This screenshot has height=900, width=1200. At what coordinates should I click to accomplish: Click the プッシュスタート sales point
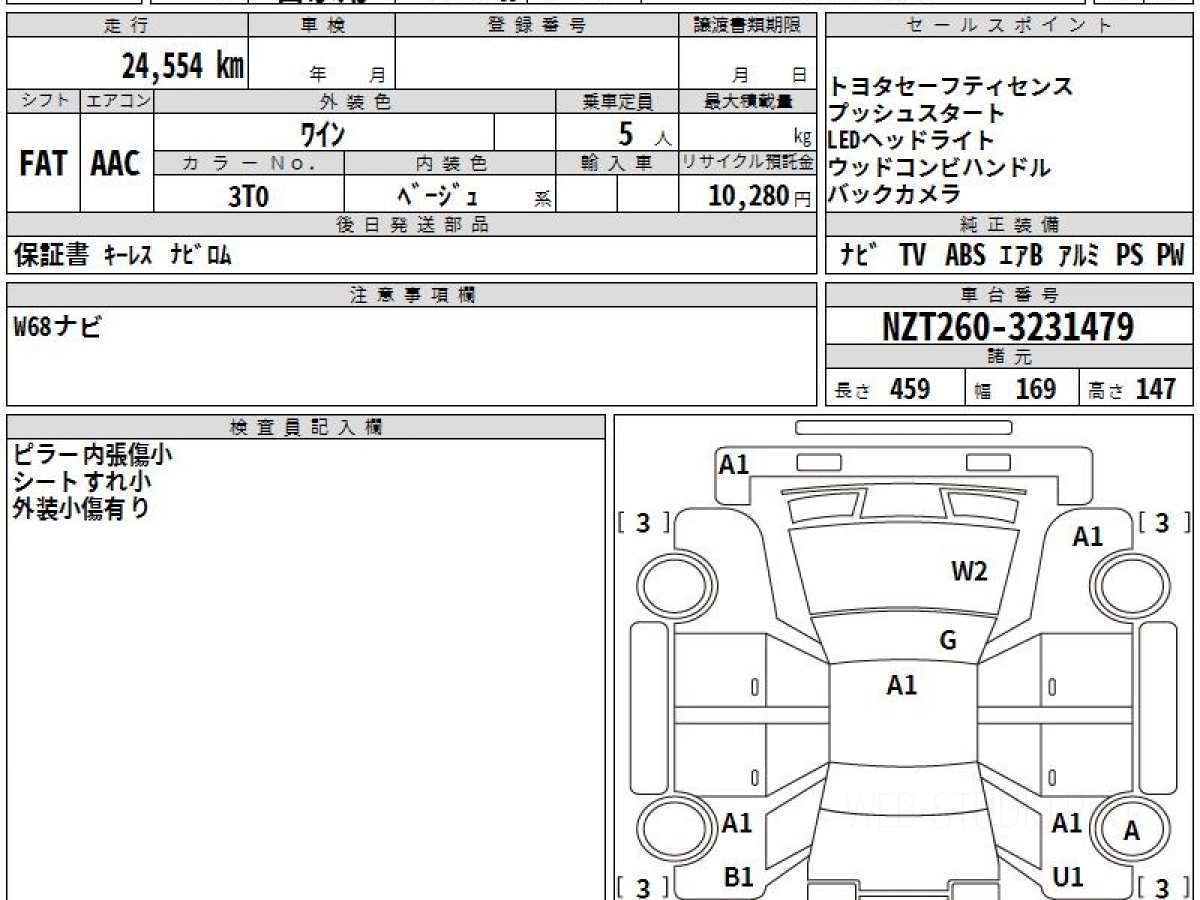pyautogui.click(x=916, y=113)
